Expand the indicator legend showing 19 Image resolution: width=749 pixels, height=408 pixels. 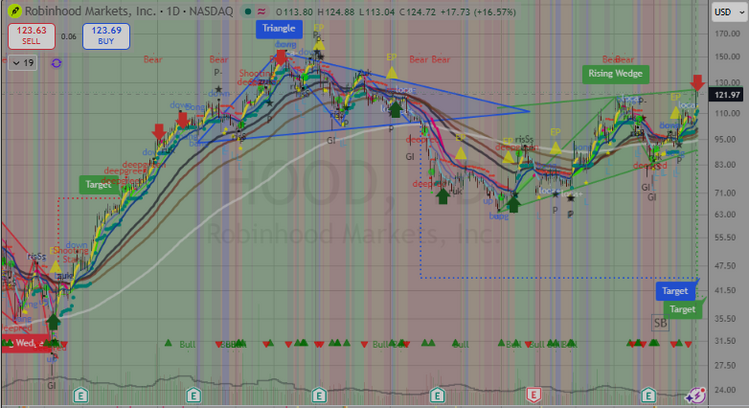pos(22,63)
